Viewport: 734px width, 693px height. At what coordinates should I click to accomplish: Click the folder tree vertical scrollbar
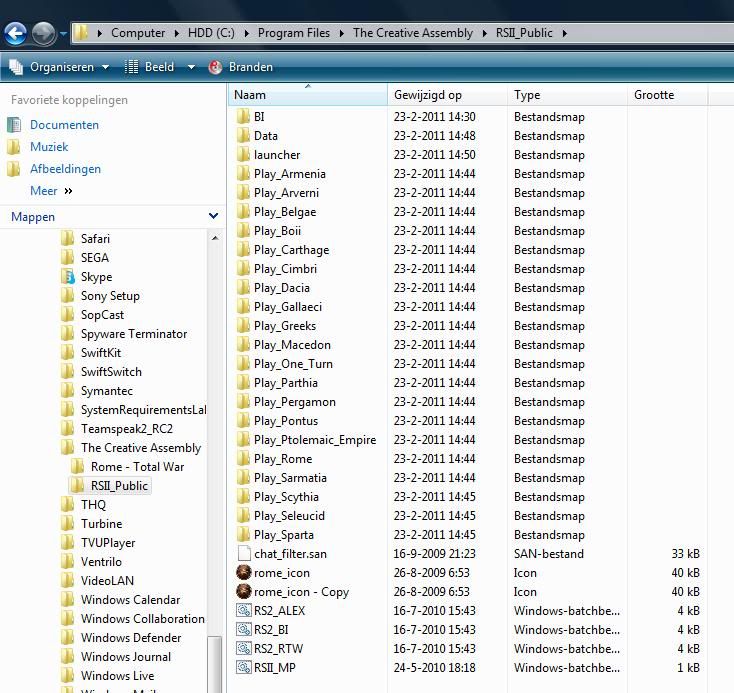point(216,450)
